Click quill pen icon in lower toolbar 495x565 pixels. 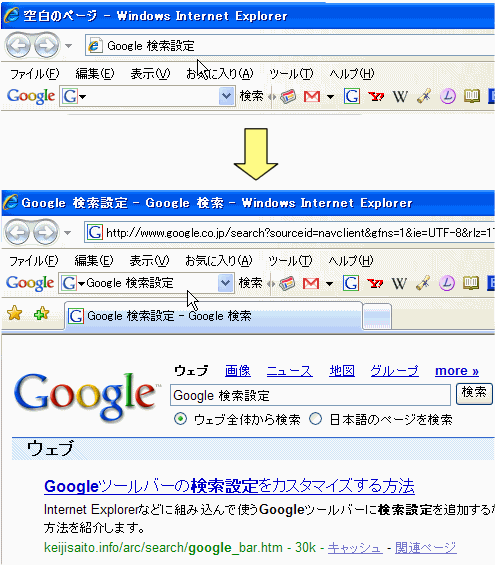[x=423, y=284]
